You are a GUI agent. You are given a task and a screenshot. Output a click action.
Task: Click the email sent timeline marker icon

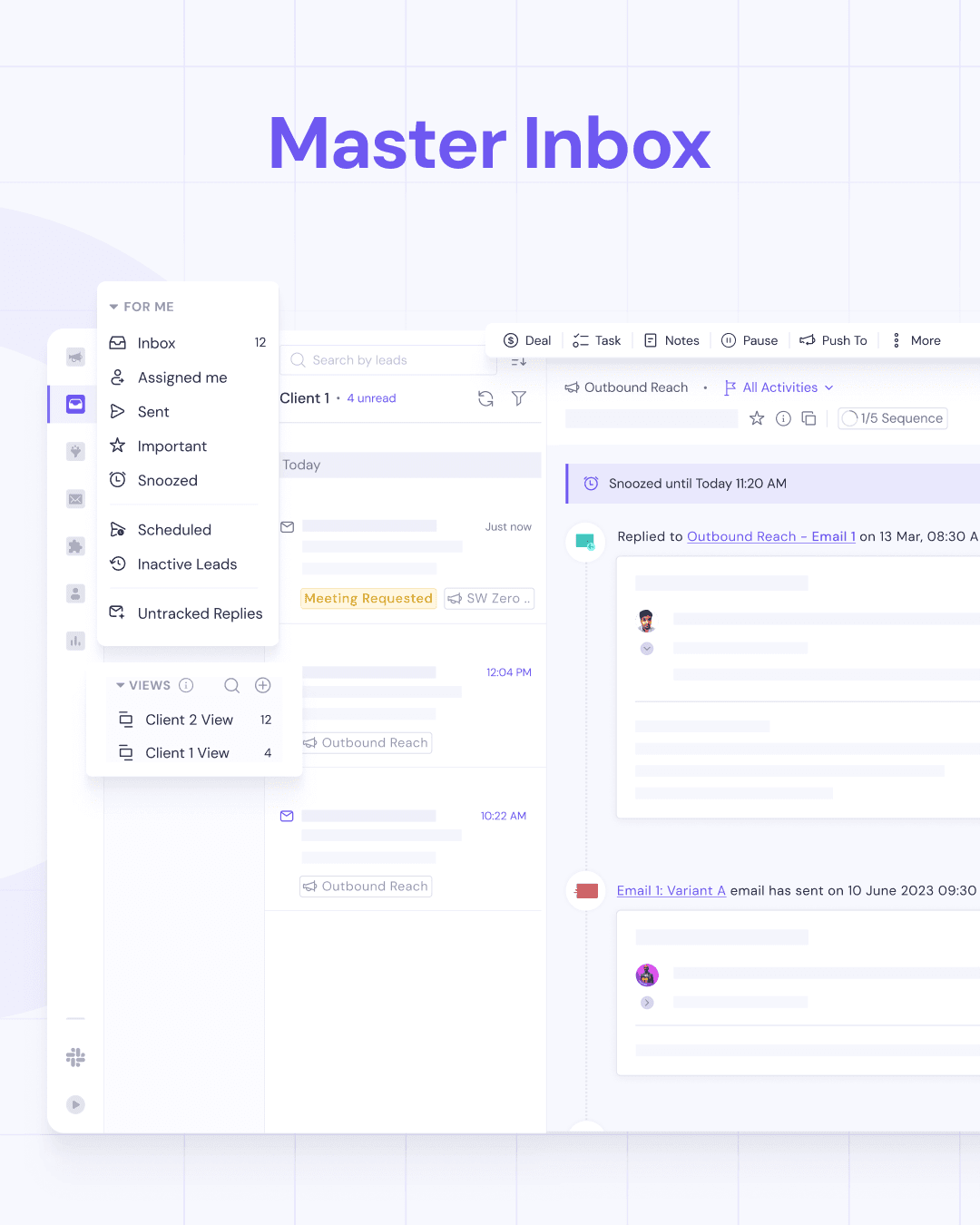click(x=586, y=891)
